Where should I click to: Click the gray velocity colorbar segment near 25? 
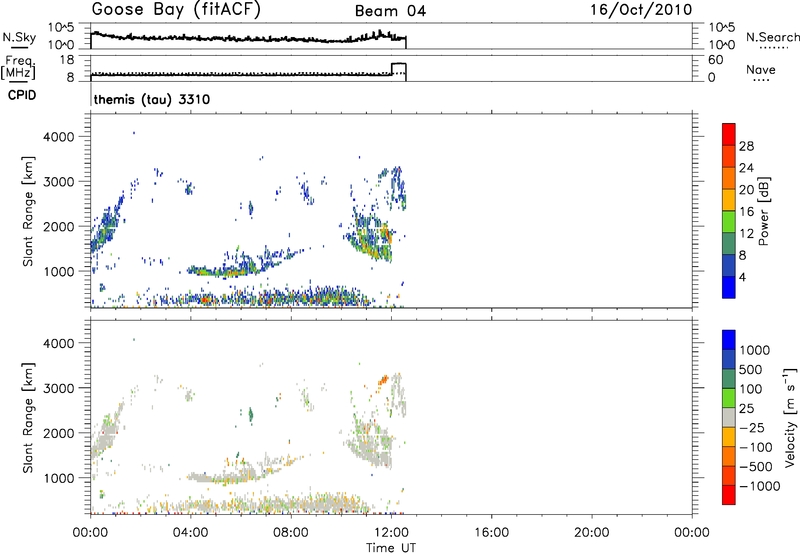pyautogui.click(x=729, y=417)
